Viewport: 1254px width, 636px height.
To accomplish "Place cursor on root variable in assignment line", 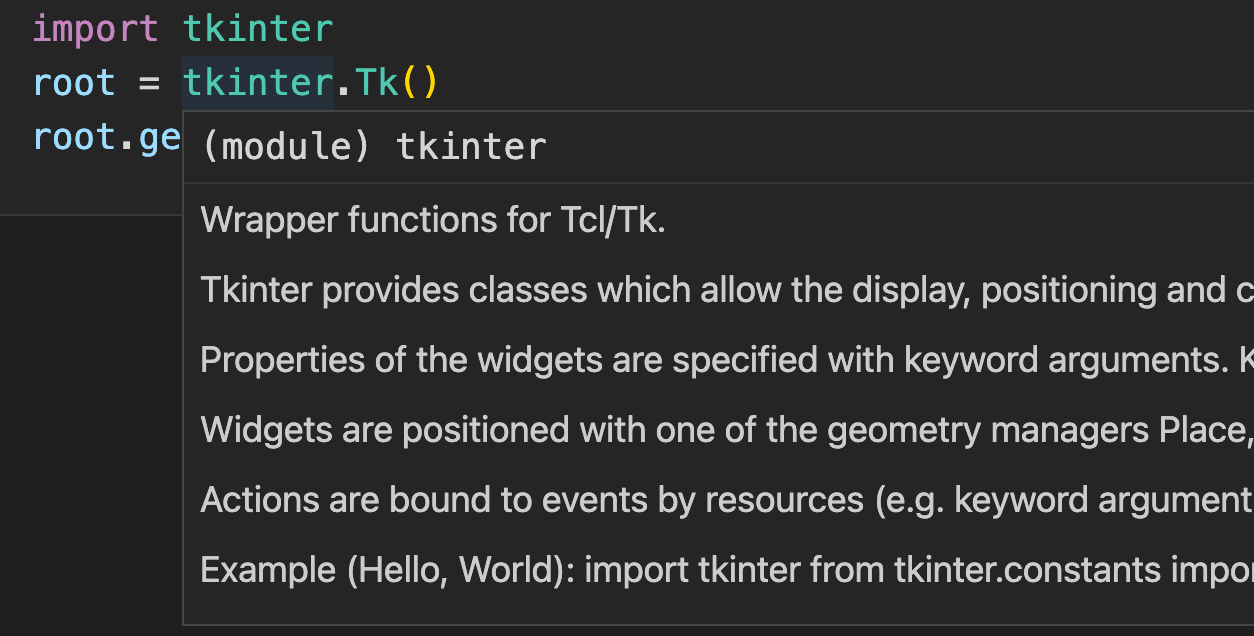I will pos(74,82).
